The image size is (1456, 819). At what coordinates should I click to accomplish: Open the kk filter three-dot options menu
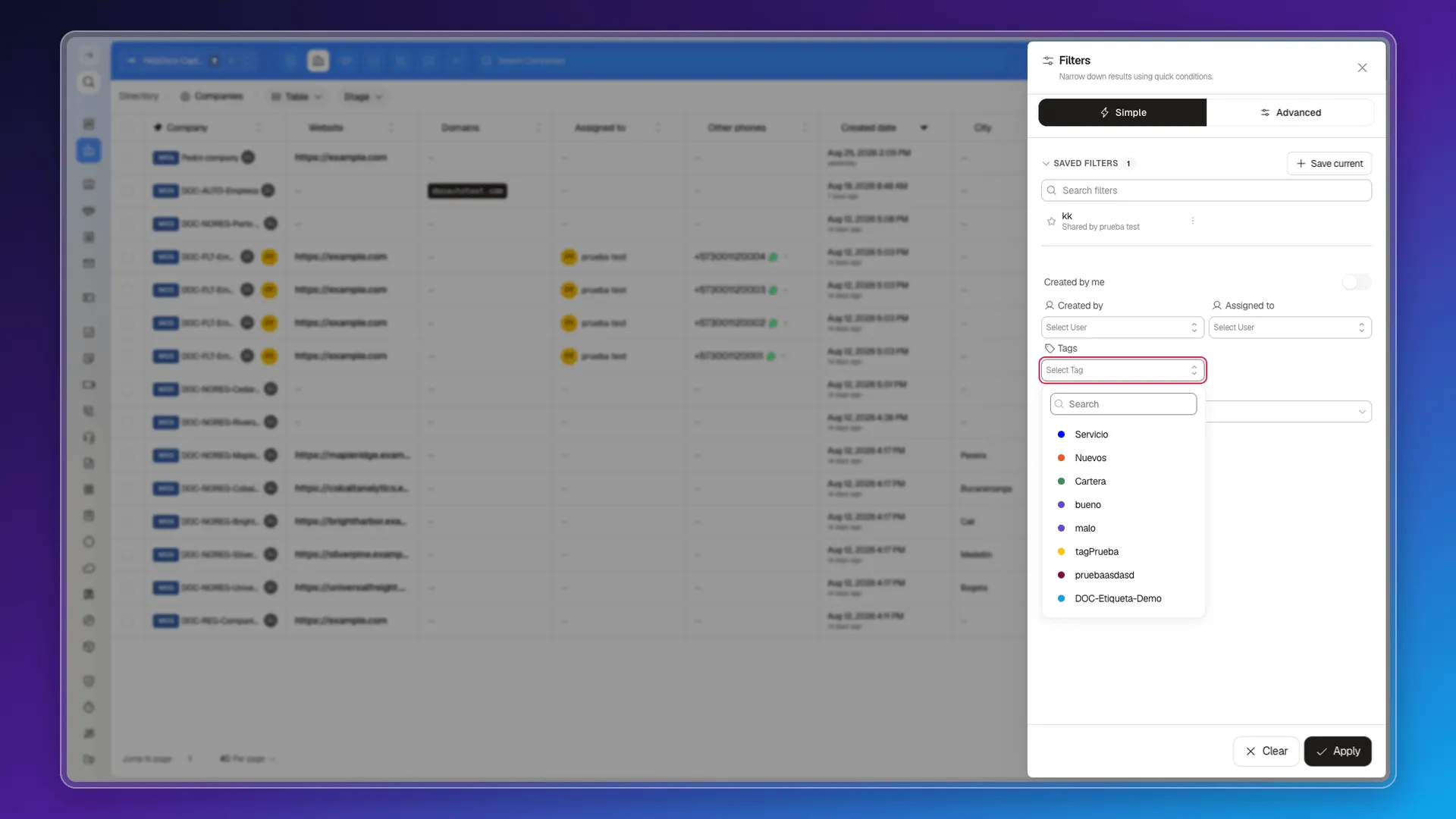pos(1193,221)
